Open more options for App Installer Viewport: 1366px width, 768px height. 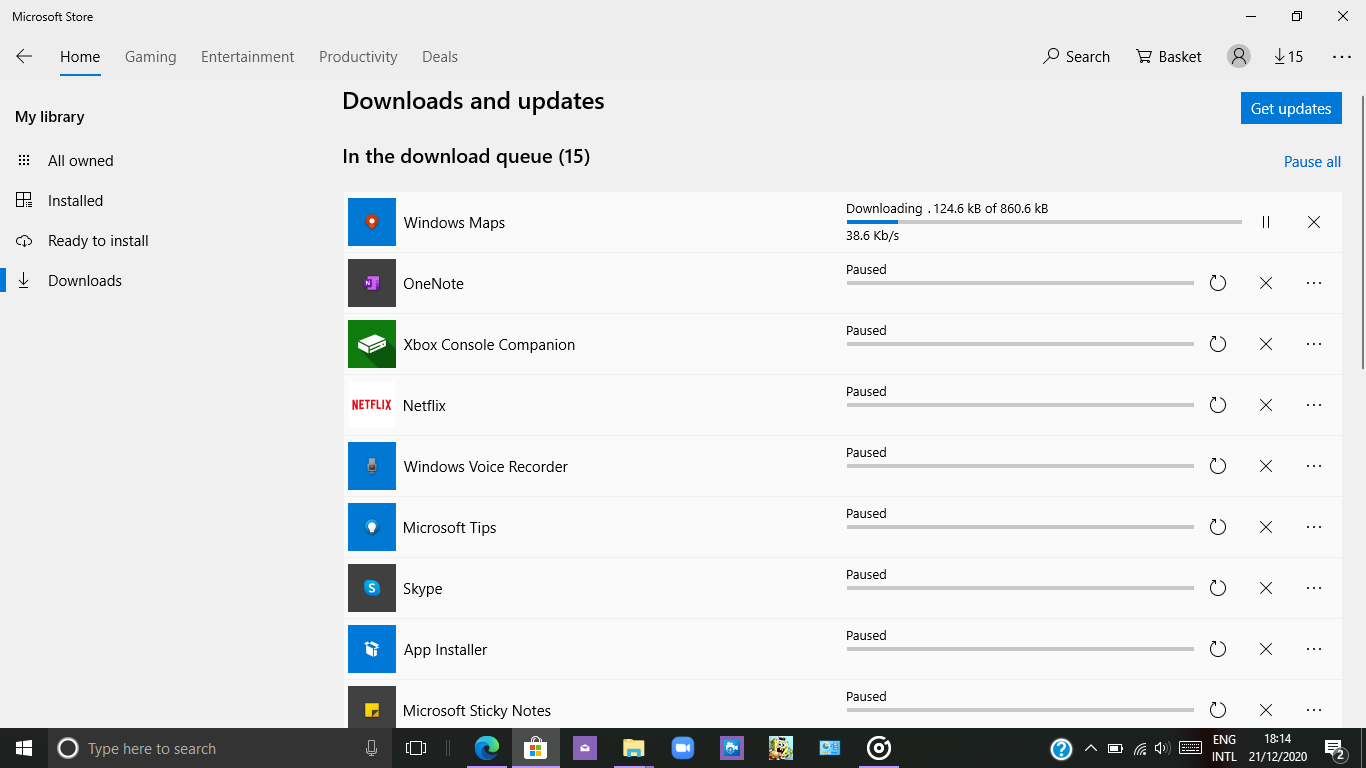click(1314, 649)
